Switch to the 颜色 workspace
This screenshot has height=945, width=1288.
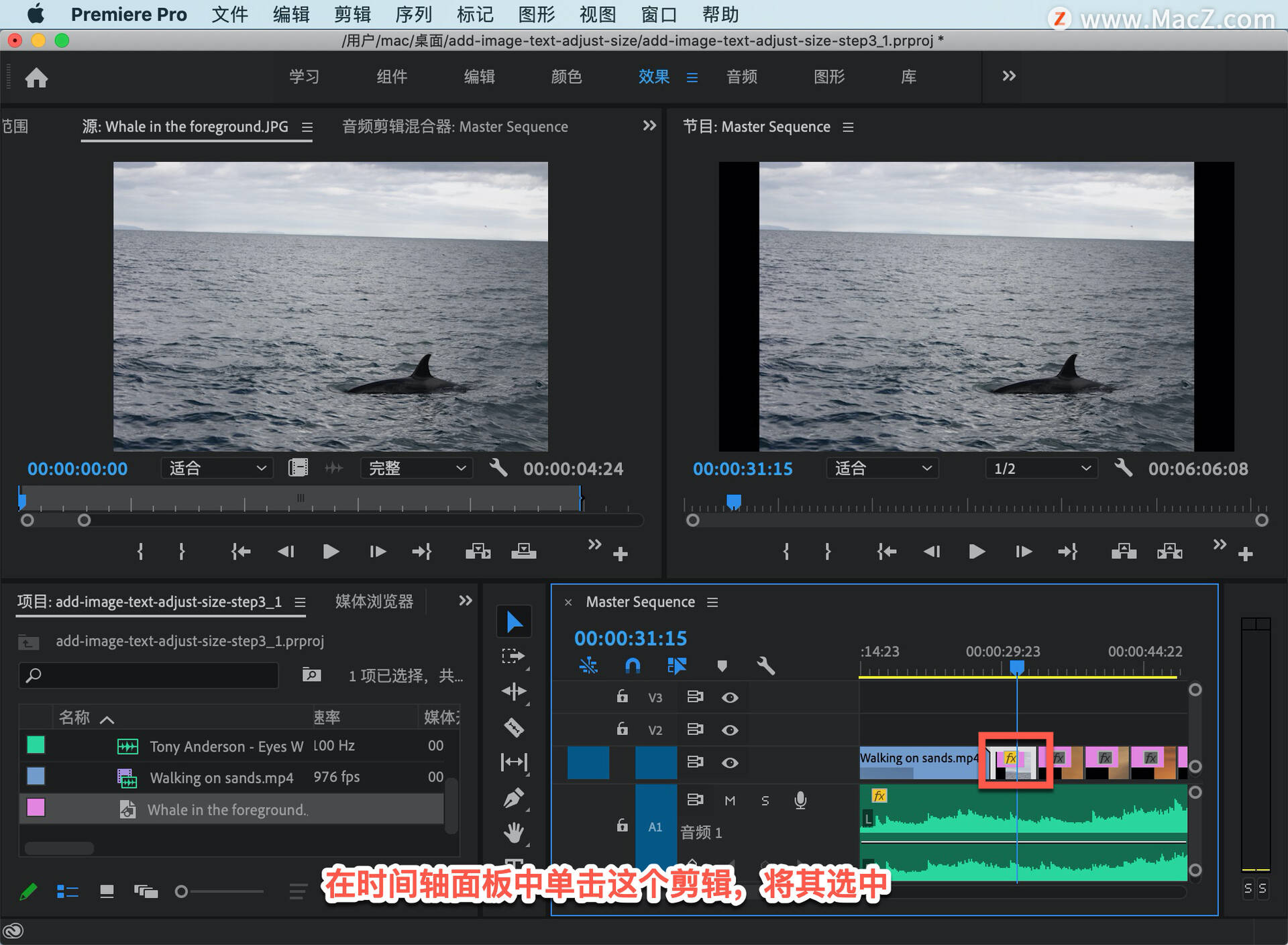566,77
